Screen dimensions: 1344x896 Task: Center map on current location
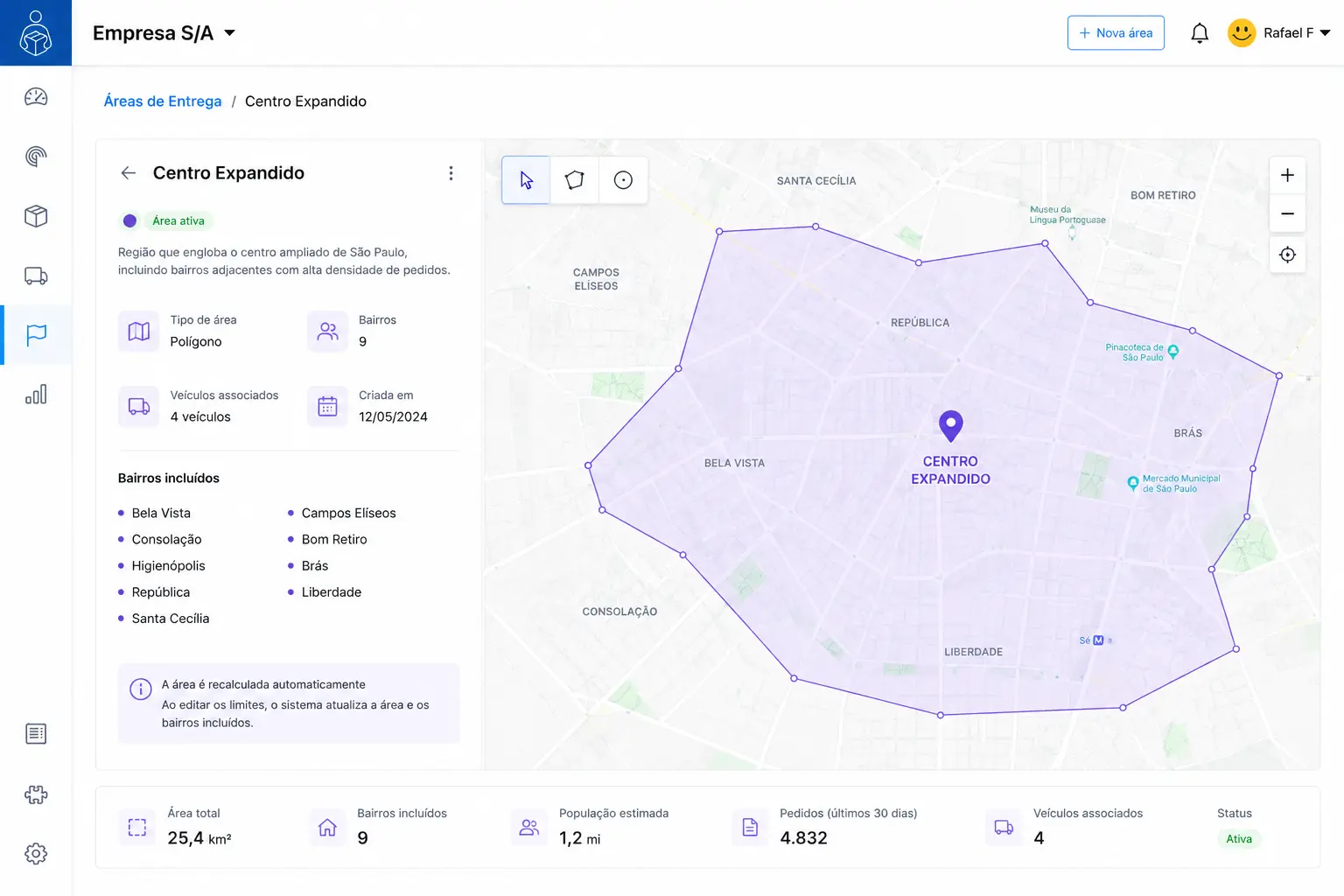click(x=1287, y=255)
